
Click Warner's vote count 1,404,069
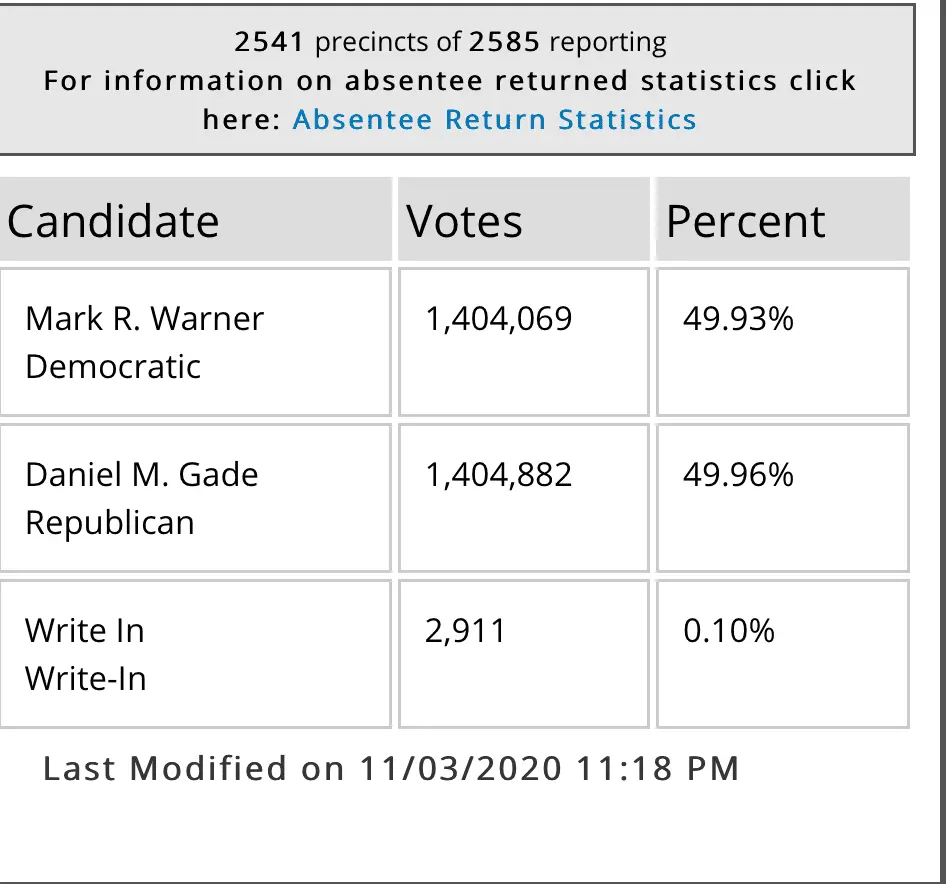(499, 319)
